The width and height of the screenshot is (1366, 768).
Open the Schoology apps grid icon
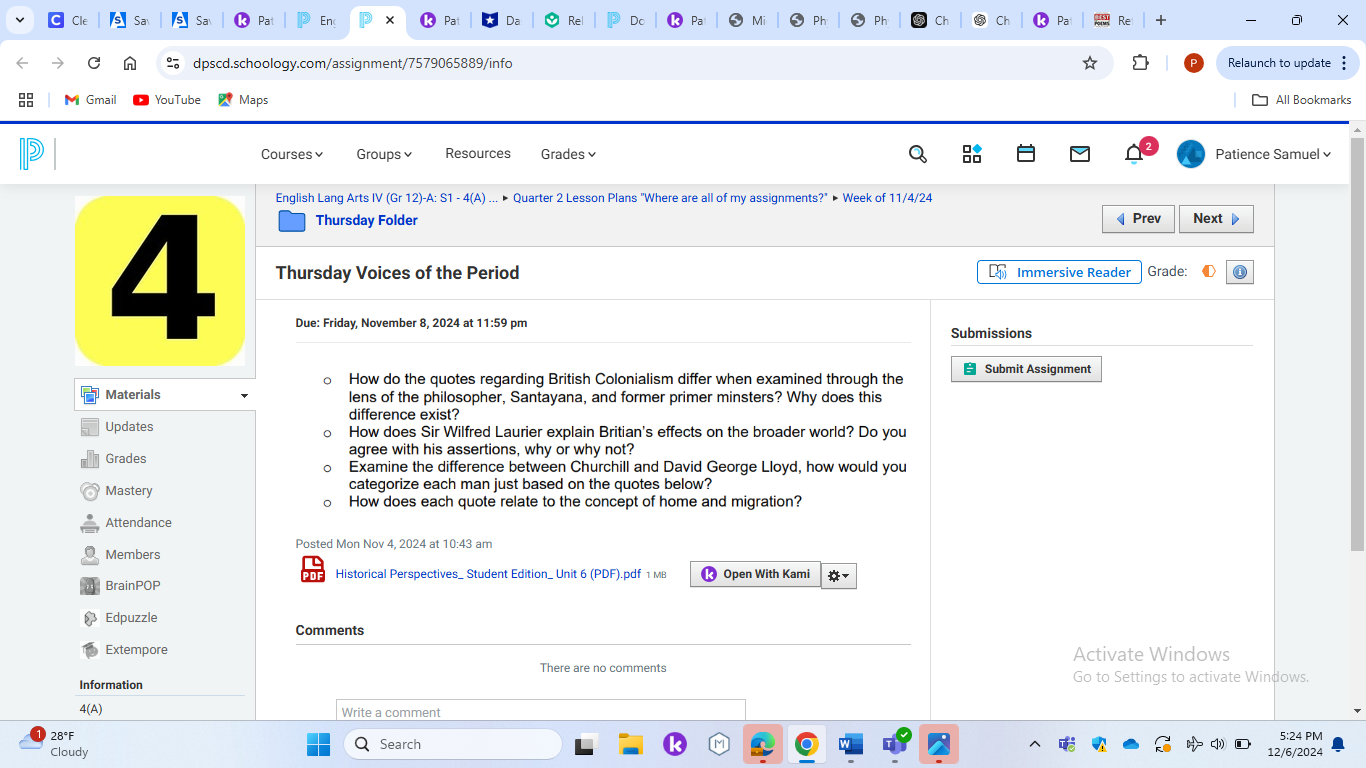coord(972,154)
